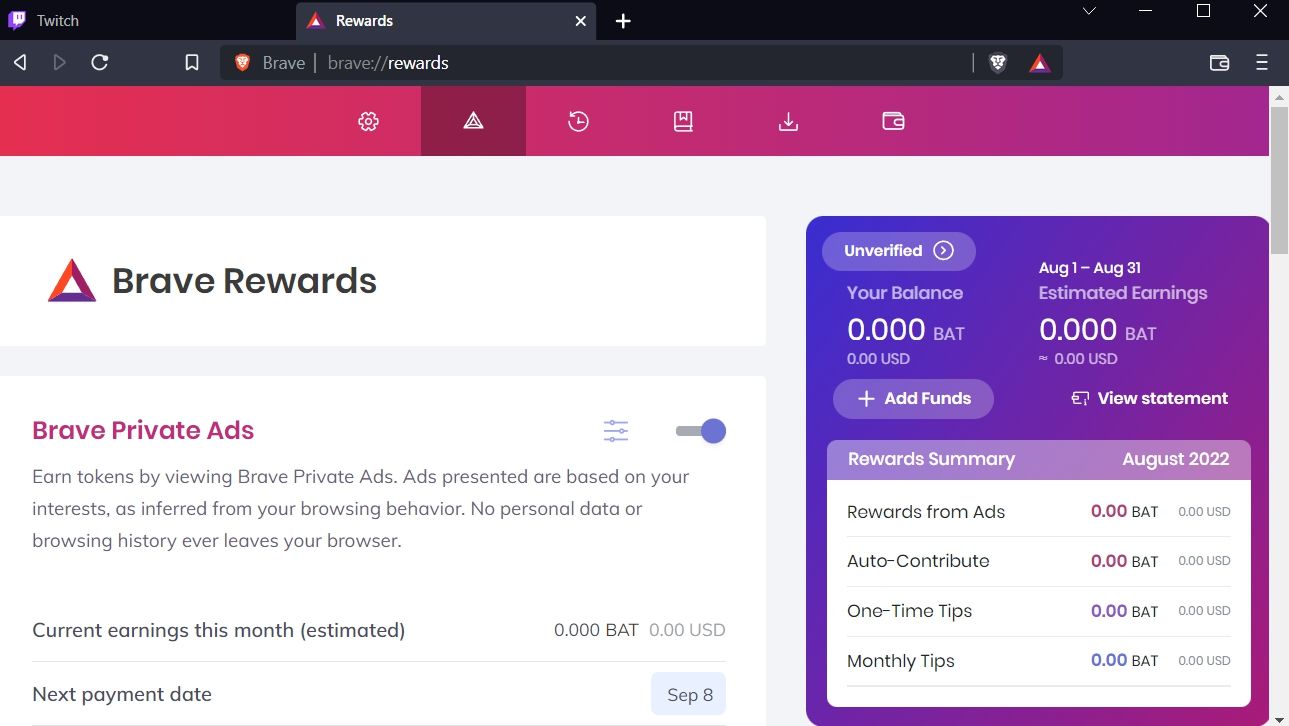Open the Downloads icon in the pink toolbar

[x=788, y=121]
